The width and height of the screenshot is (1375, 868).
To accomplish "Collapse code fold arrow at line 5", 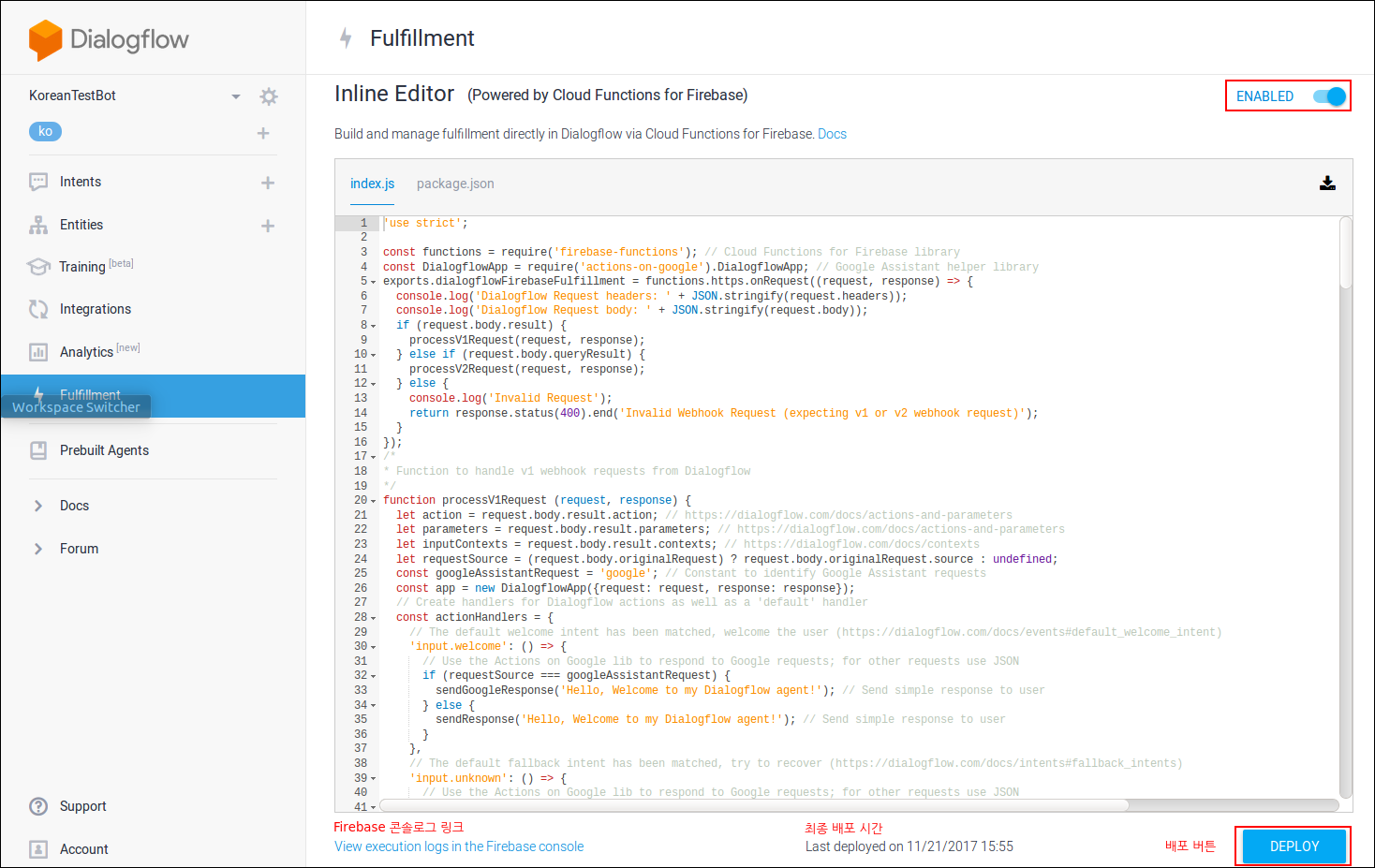I will click(x=374, y=282).
